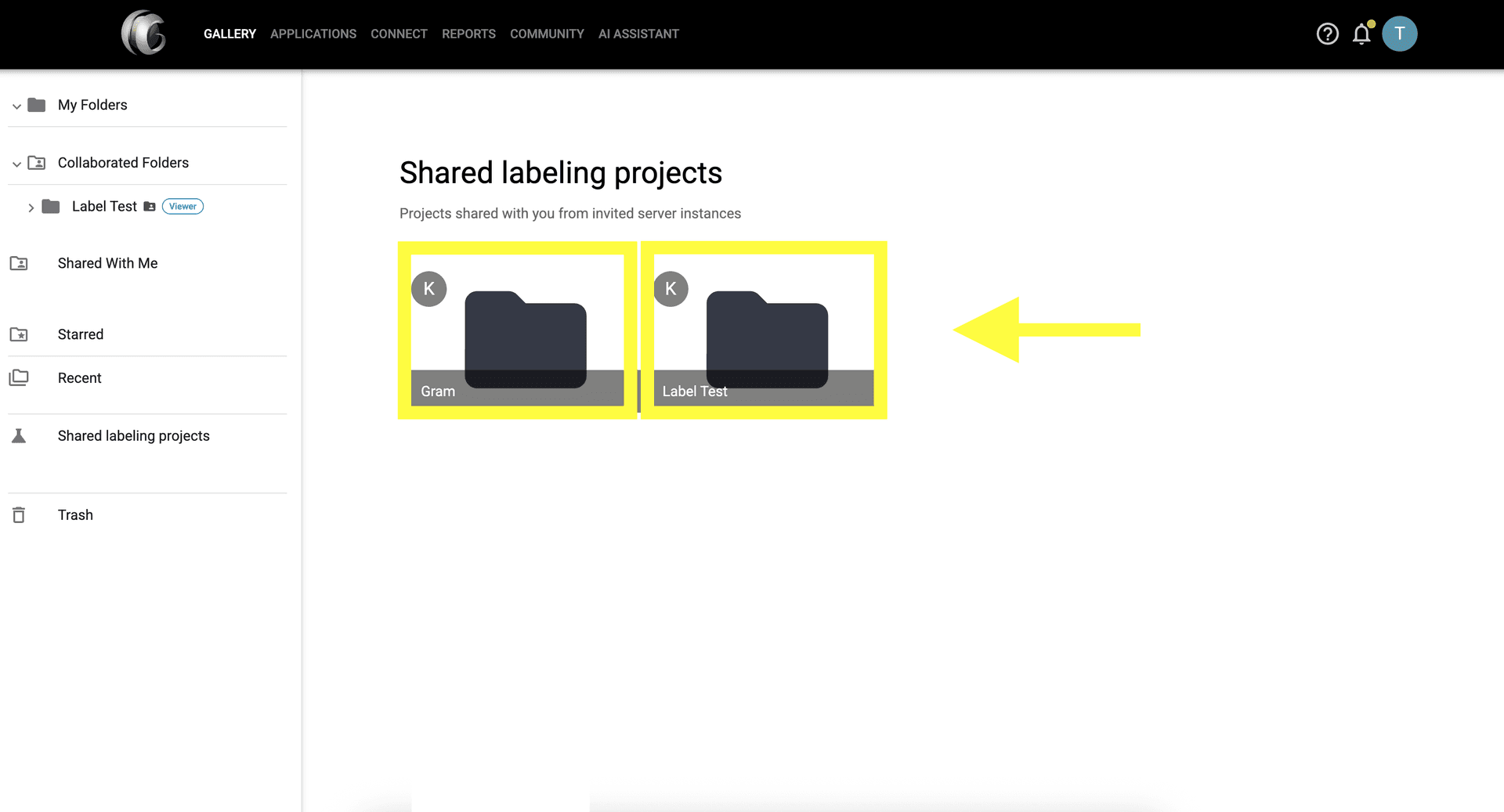This screenshot has width=1504, height=812.
Task: Open the help icon in the top bar
Action: (1327, 34)
